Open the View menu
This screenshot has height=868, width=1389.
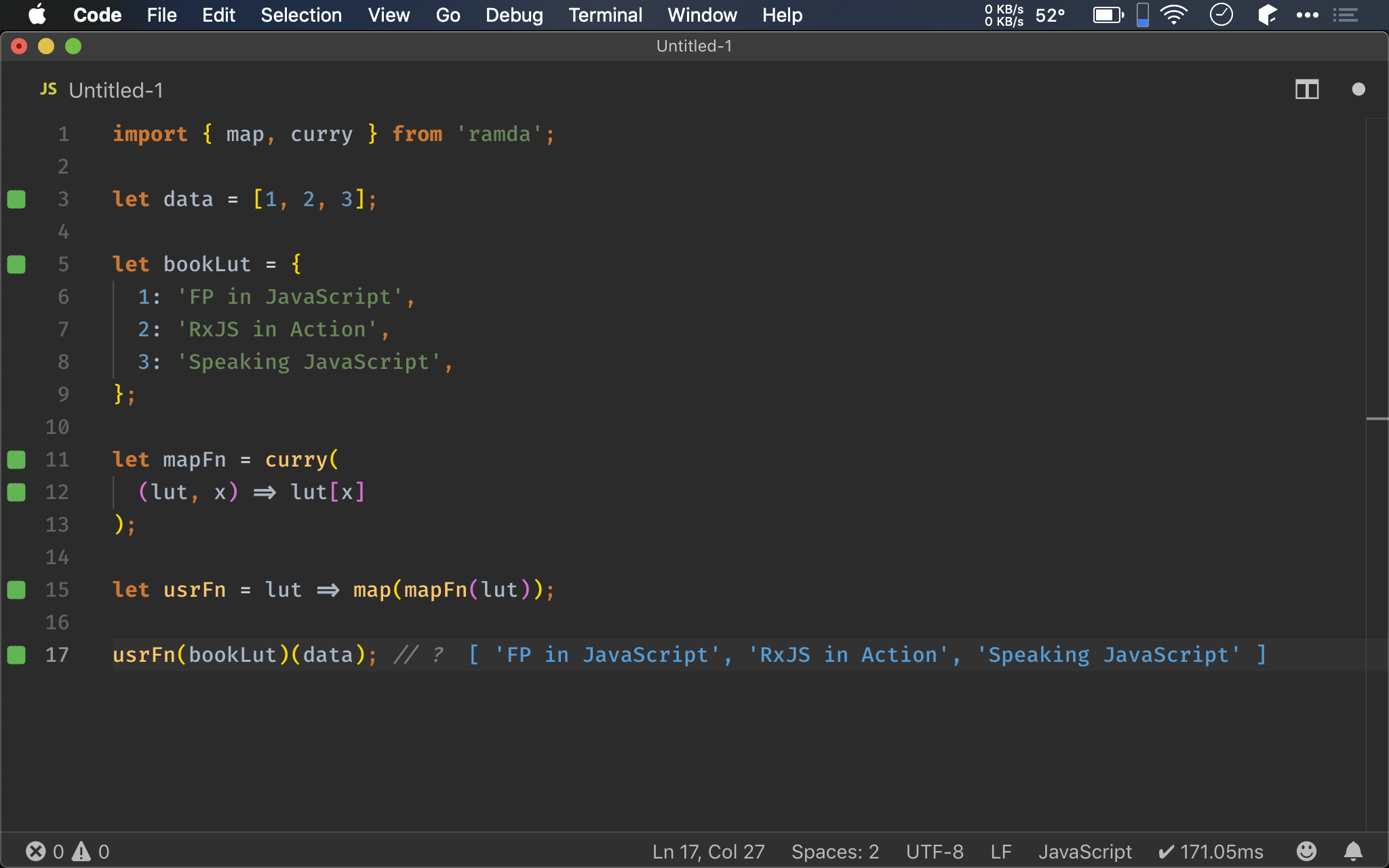point(389,15)
